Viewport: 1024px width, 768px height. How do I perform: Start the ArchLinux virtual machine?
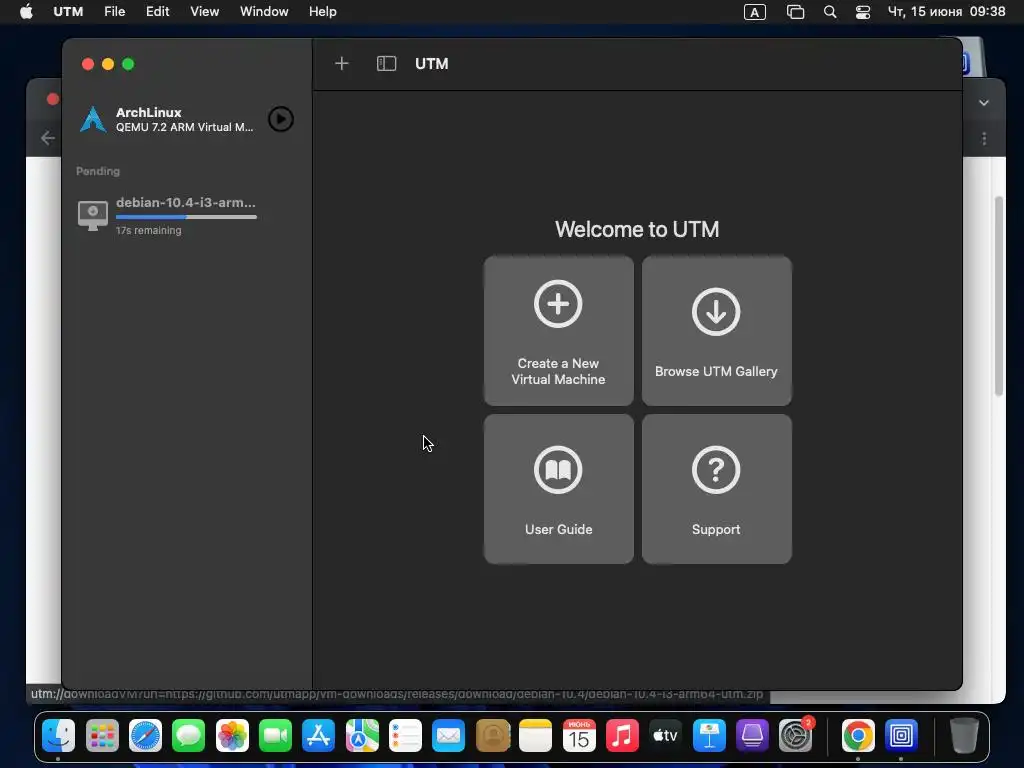pos(281,119)
